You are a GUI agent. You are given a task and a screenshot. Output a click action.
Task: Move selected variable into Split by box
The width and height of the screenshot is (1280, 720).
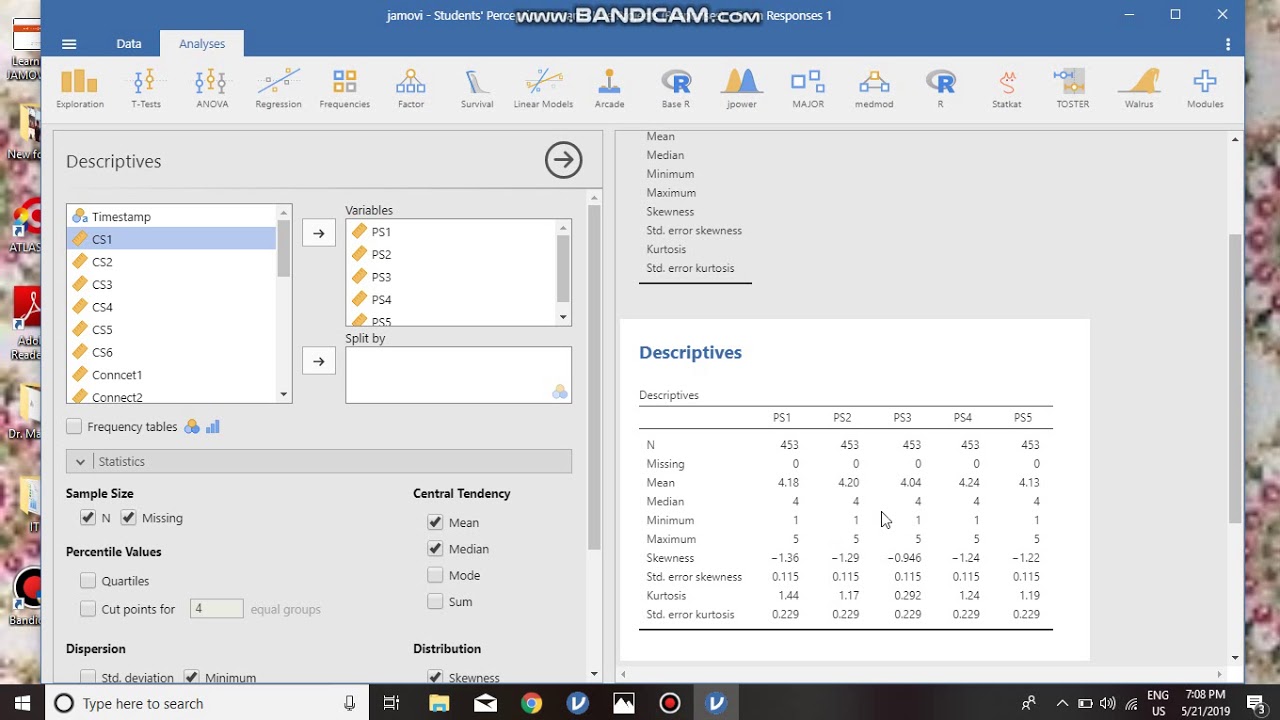coord(319,361)
